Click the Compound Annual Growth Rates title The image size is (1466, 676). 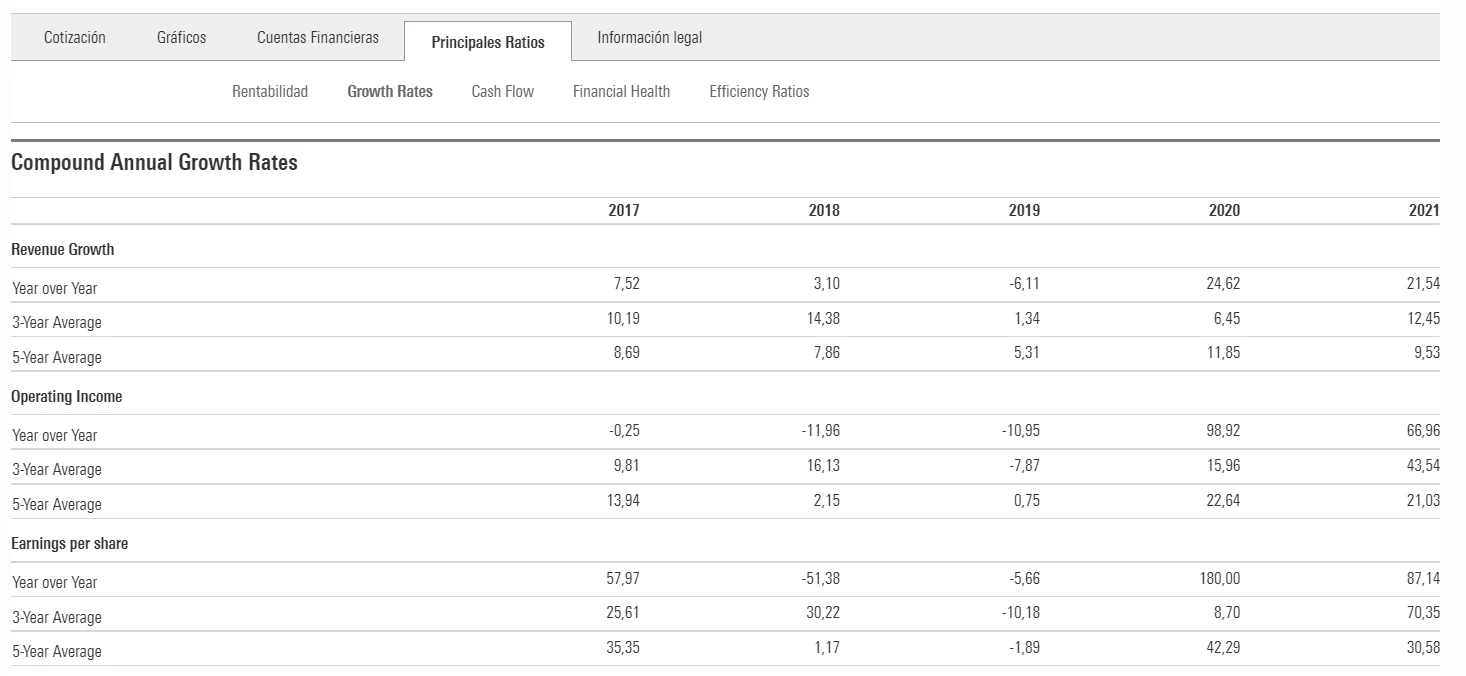coord(154,163)
